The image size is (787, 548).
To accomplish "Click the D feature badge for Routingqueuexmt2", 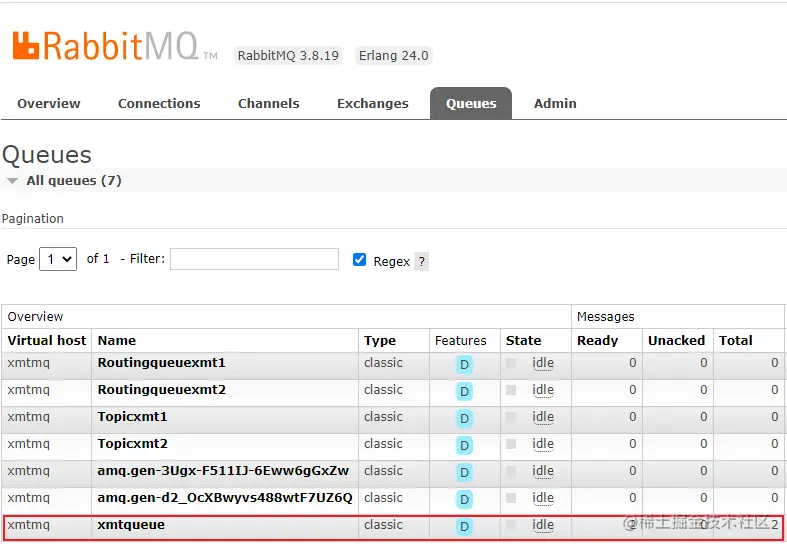I will tap(464, 391).
